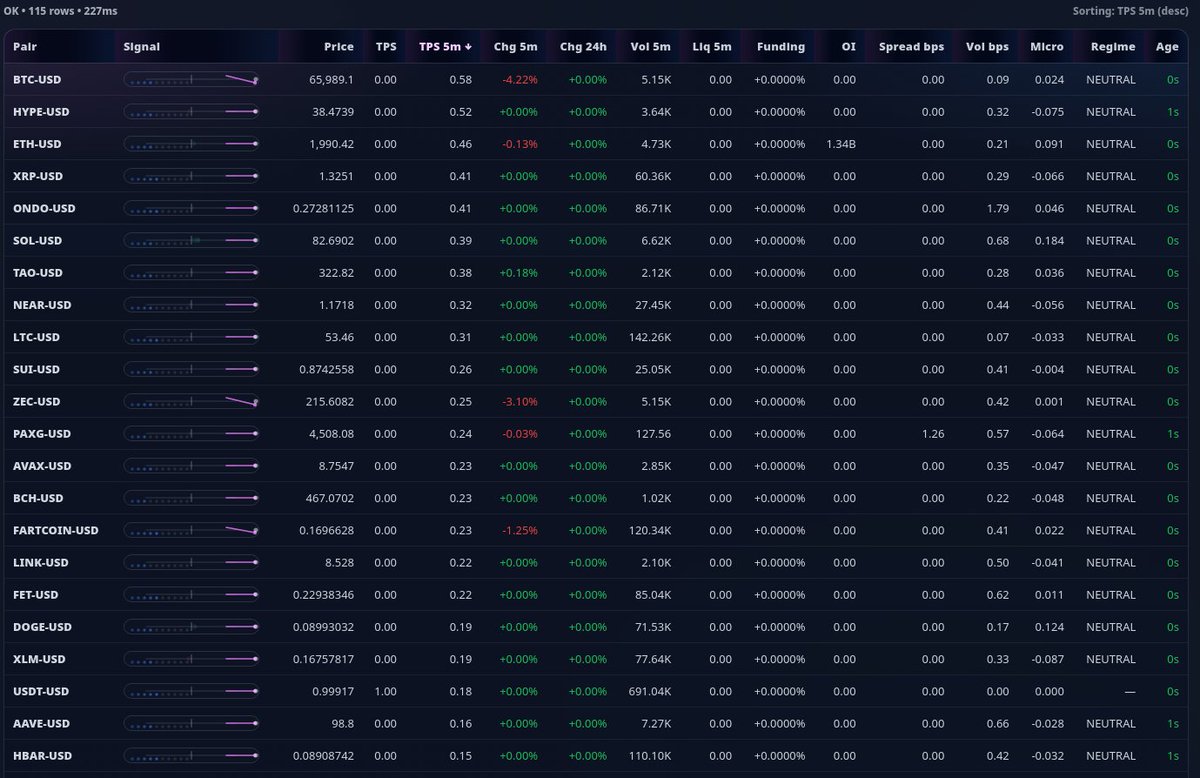Click SOL-USD Micro value 0.184
Screen dimensions: 1200x778
click(x=1049, y=241)
